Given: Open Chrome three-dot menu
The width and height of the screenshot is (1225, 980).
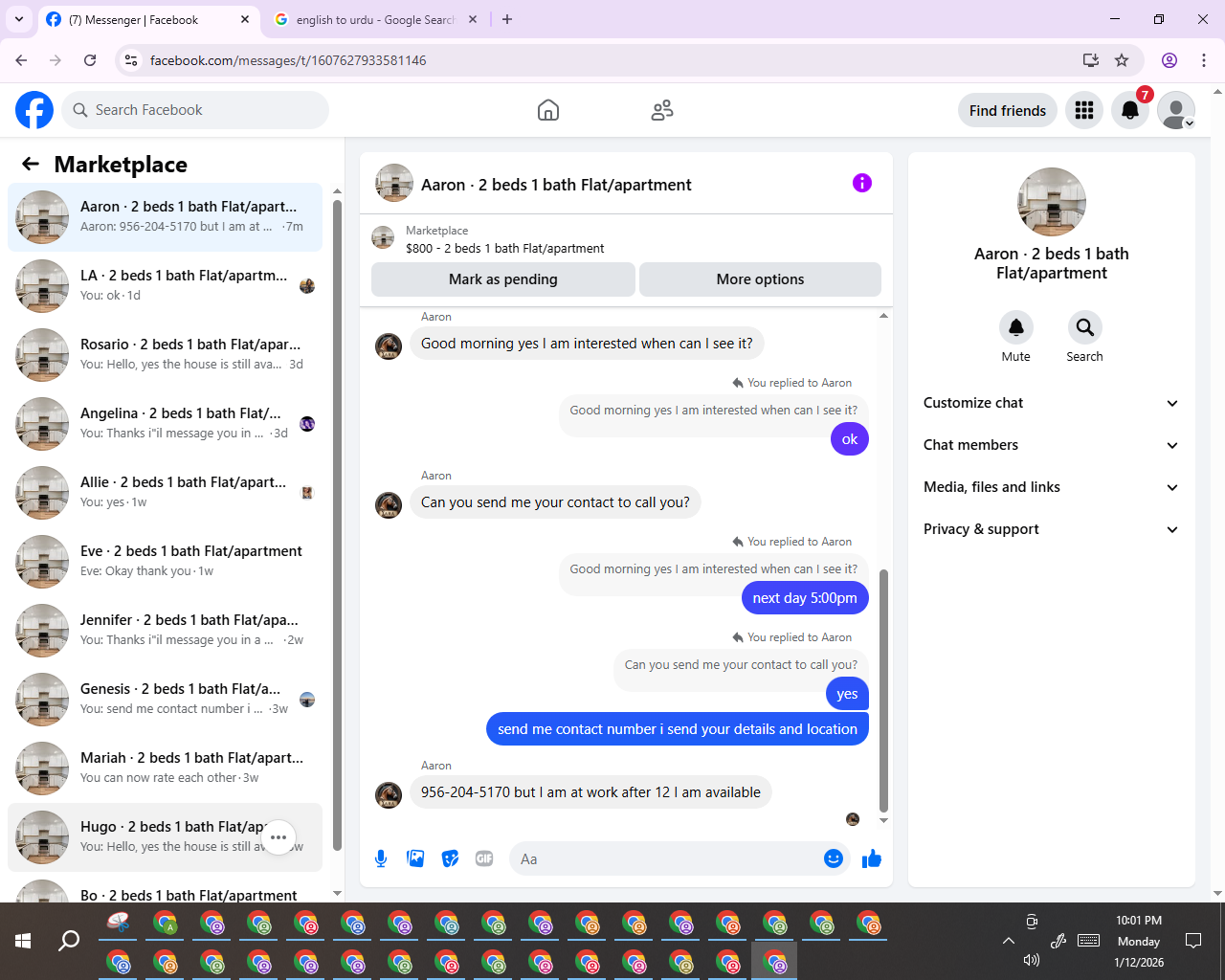Looking at the screenshot, I should (x=1204, y=60).
